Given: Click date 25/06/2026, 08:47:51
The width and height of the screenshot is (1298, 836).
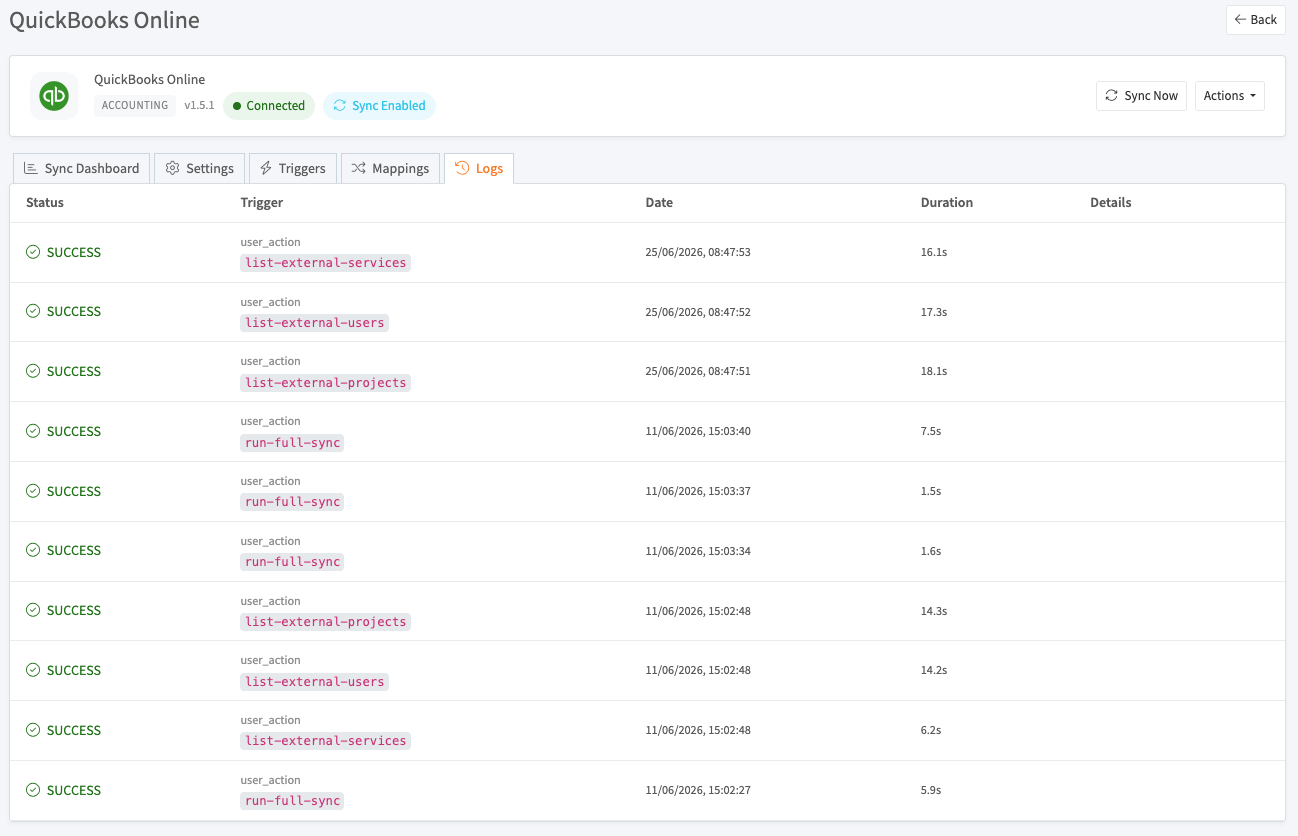Looking at the screenshot, I should coord(698,371).
